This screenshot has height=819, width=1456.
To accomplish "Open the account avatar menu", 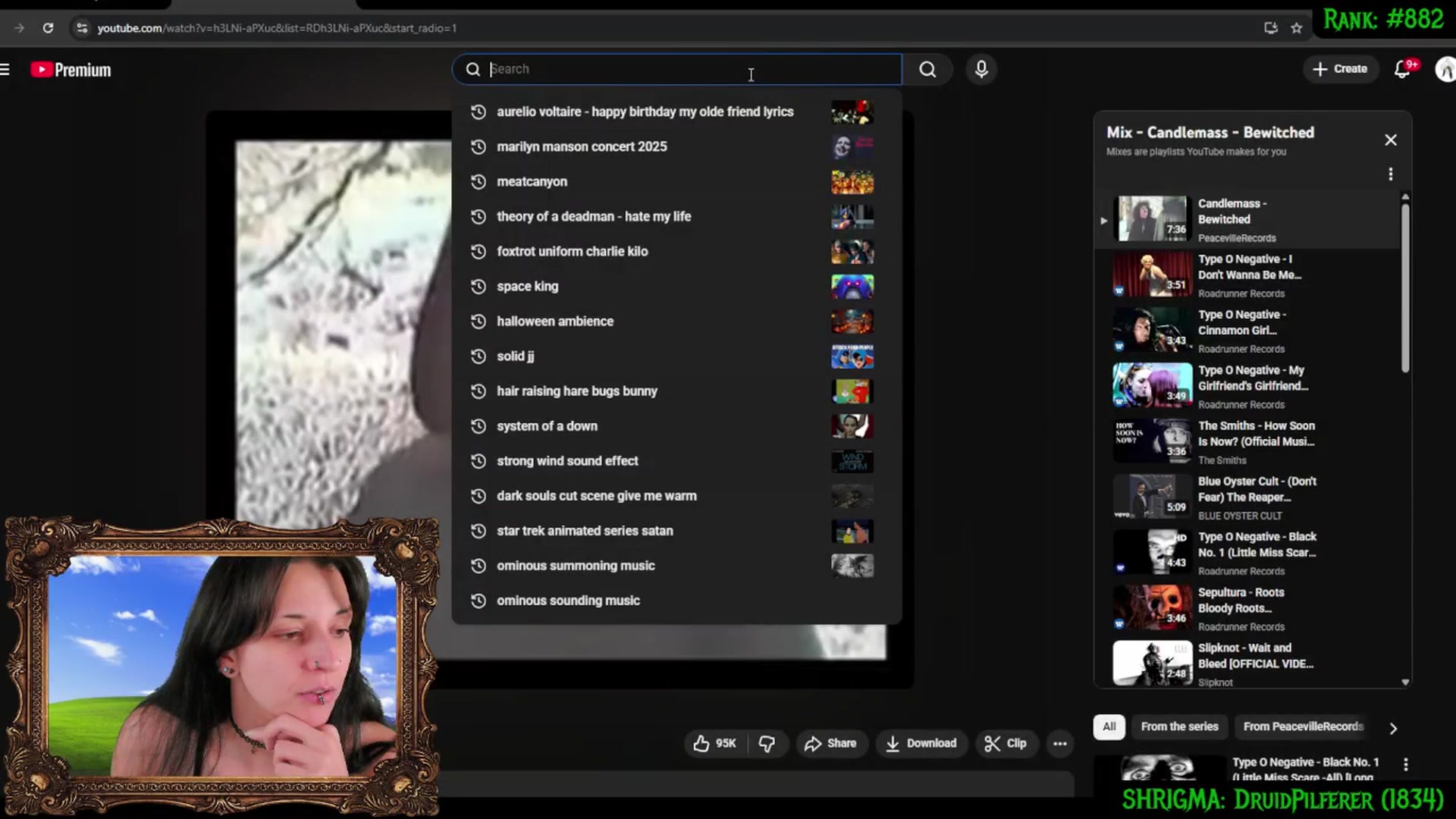I will point(1445,70).
